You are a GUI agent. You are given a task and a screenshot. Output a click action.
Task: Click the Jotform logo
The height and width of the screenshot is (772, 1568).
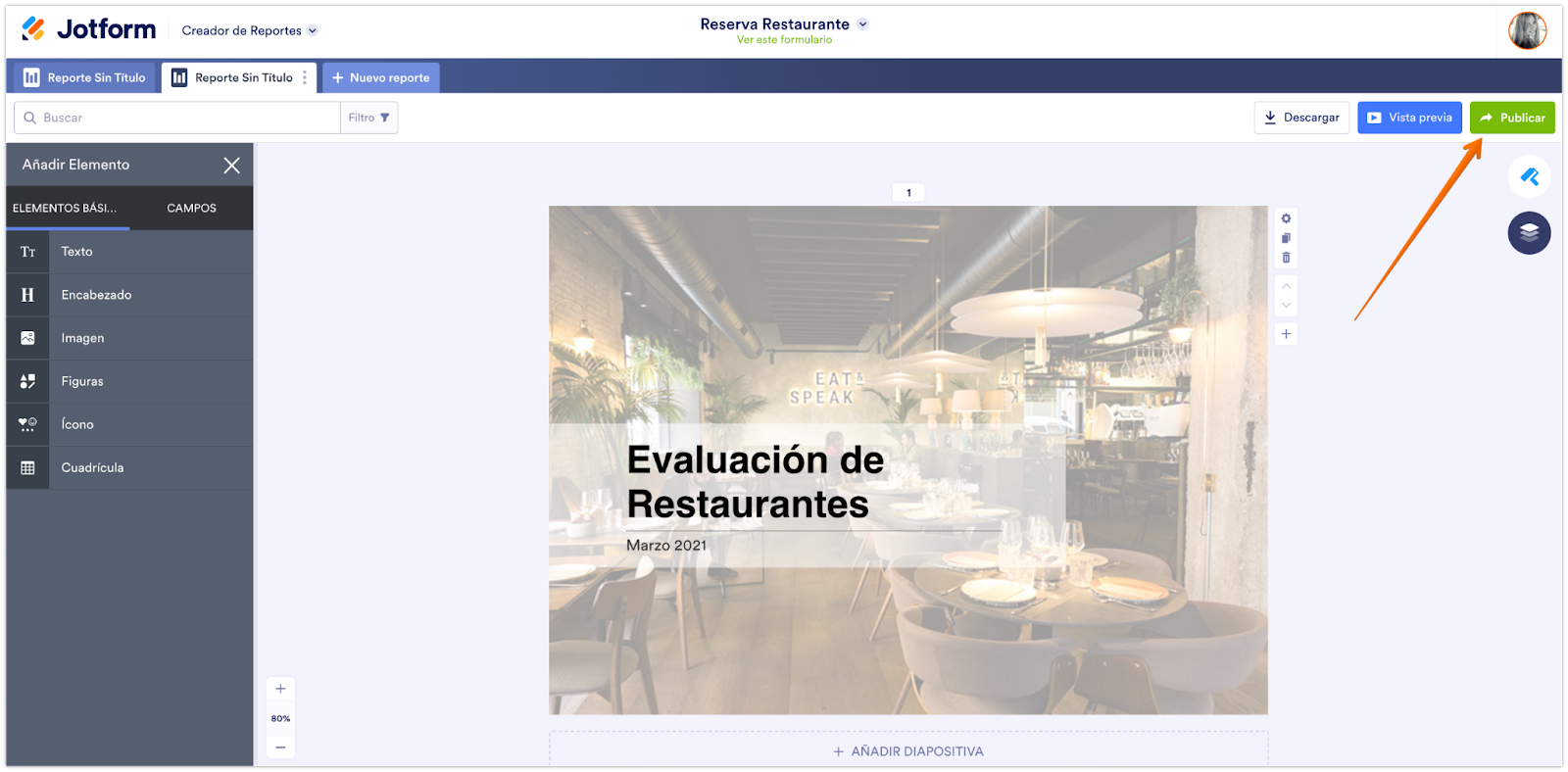coord(88,29)
